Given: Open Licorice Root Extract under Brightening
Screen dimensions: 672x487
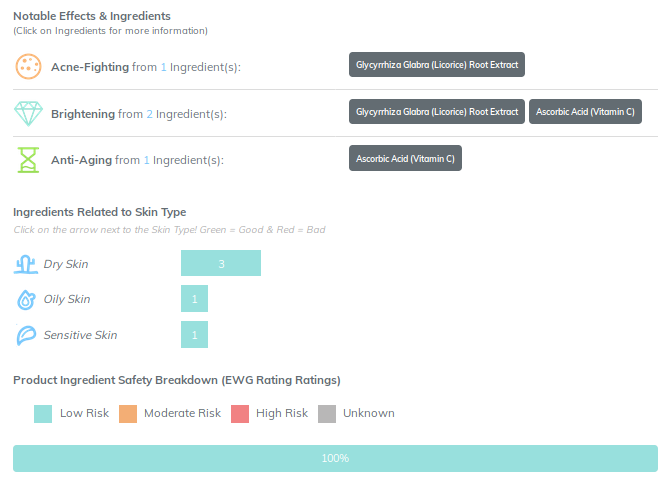Looking at the screenshot, I should (437, 112).
